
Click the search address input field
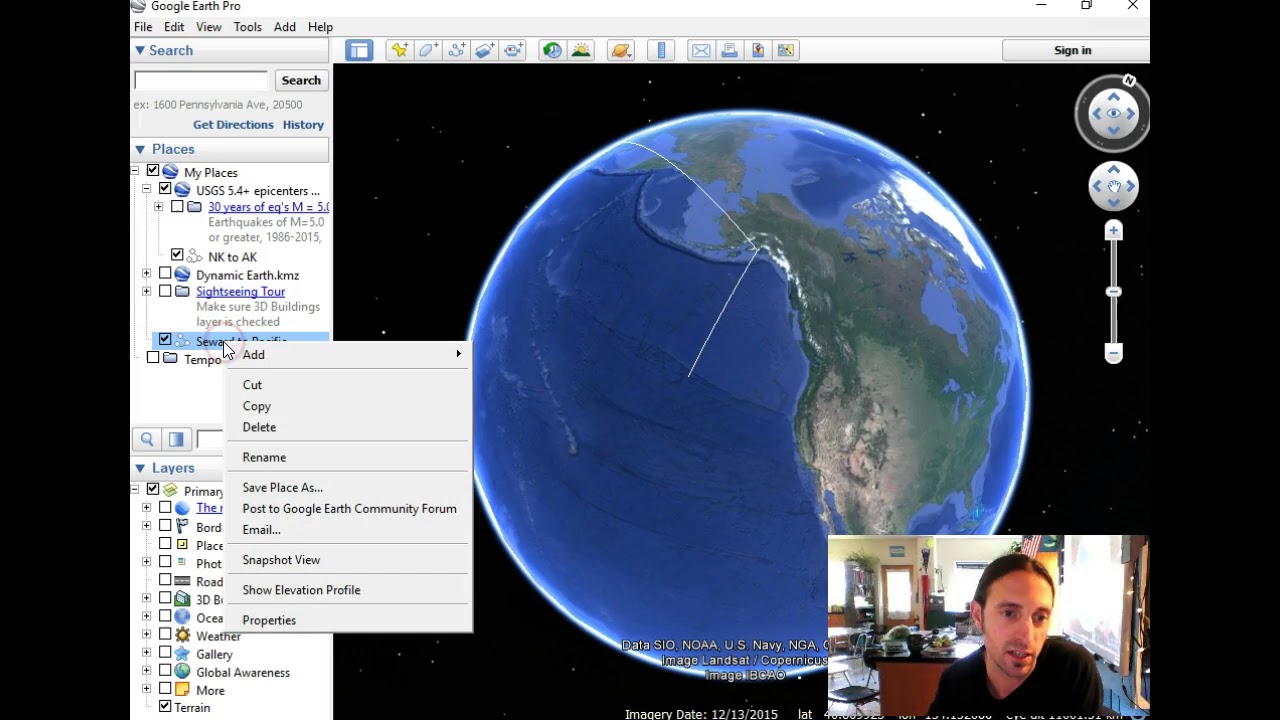[201, 80]
